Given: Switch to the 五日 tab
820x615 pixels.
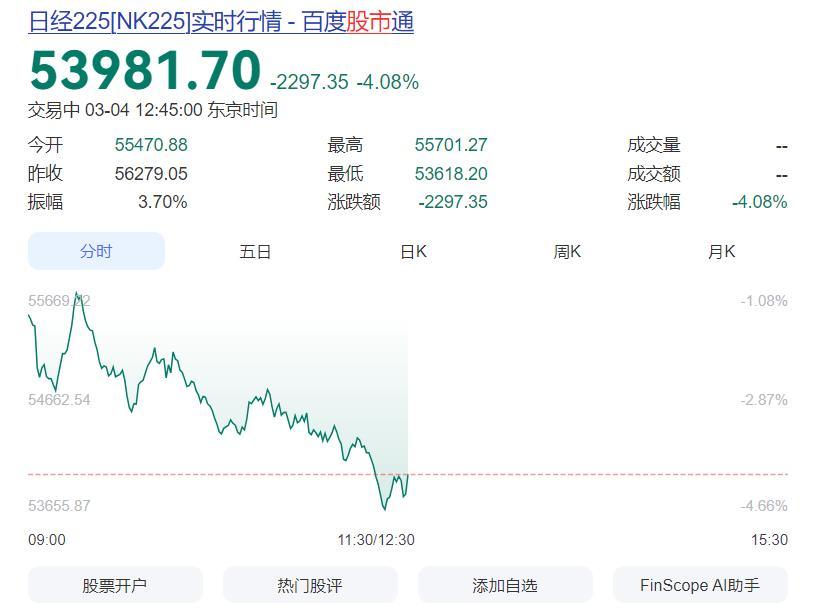Looking at the screenshot, I should 255,251.
